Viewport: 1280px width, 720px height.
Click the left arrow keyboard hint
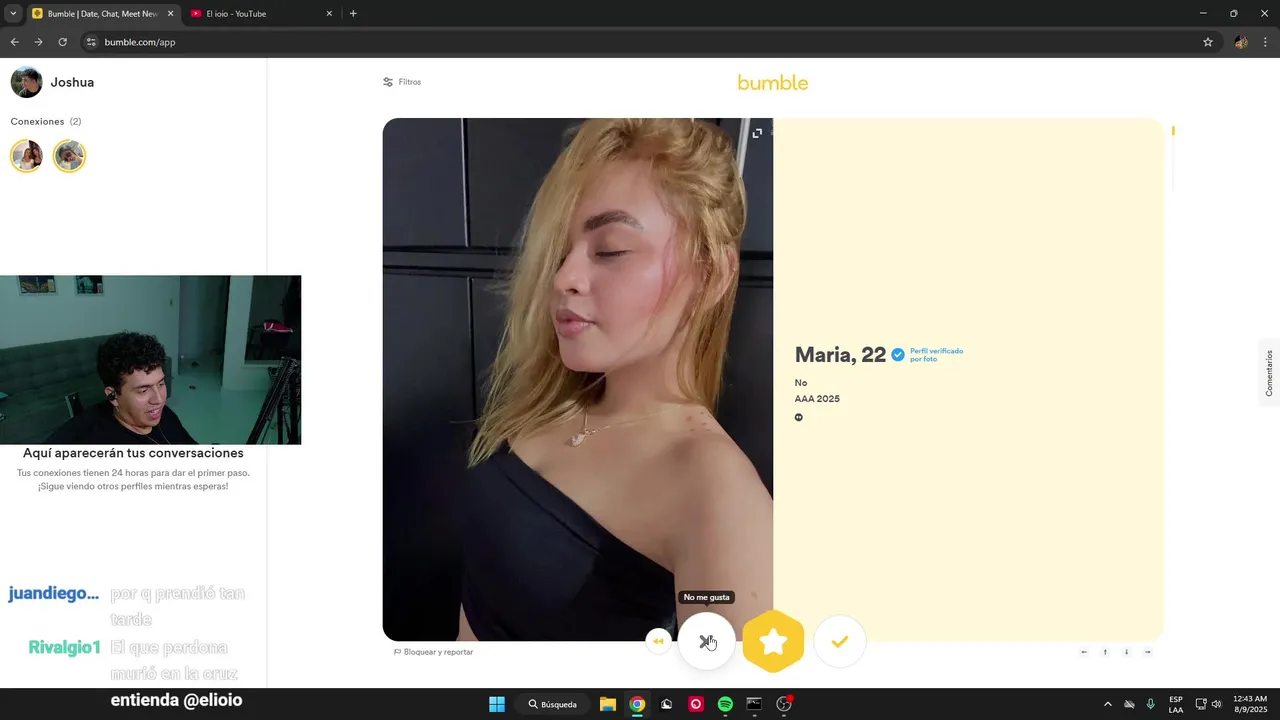(x=1084, y=652)
